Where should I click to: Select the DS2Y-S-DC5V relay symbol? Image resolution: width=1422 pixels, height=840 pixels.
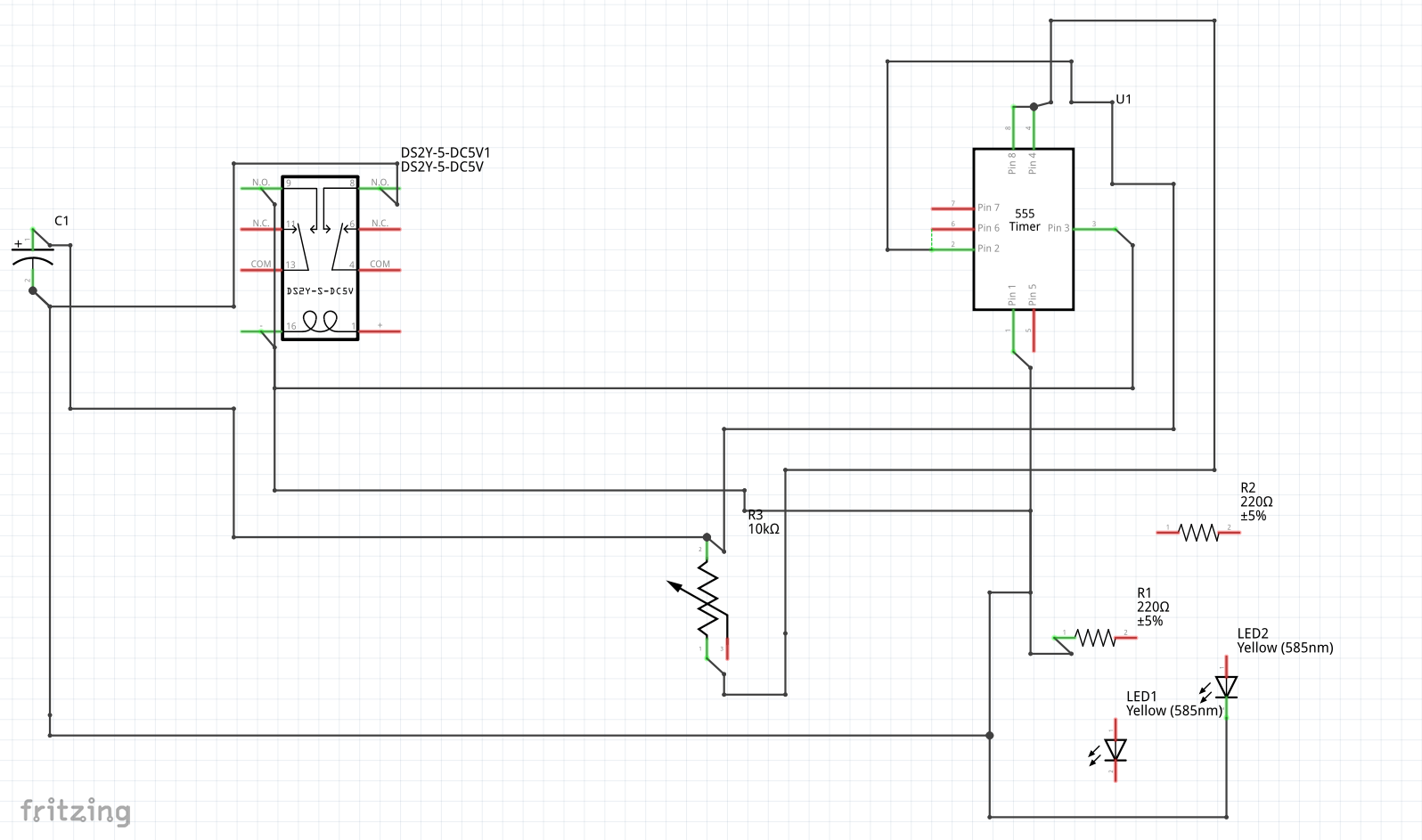point(320,258)
